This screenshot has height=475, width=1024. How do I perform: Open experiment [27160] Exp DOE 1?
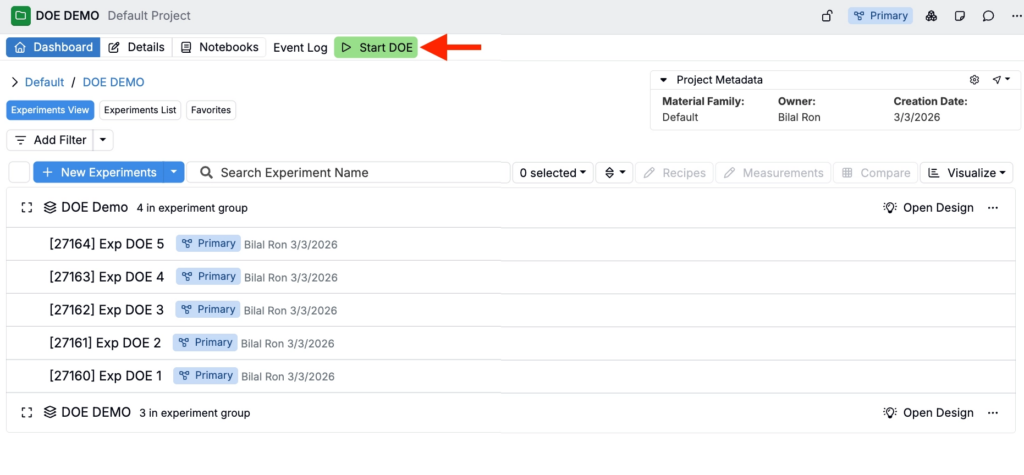point(105,375)
